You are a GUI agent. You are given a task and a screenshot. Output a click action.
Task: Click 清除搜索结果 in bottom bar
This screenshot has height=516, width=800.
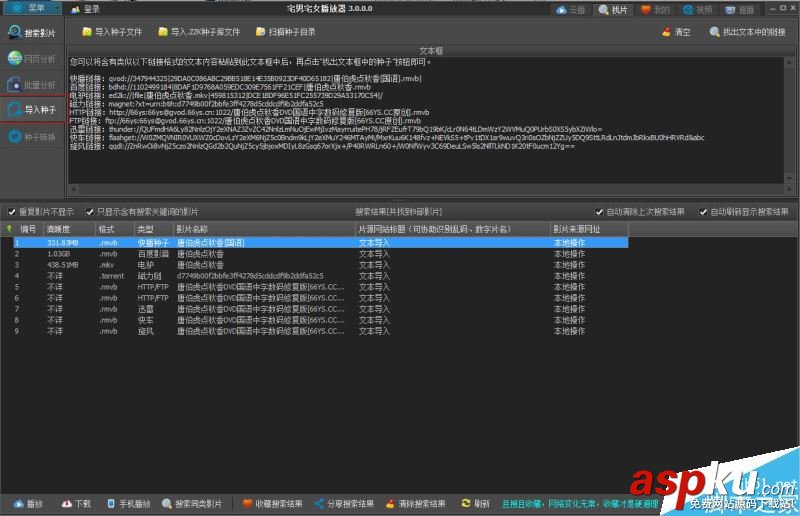415,504
